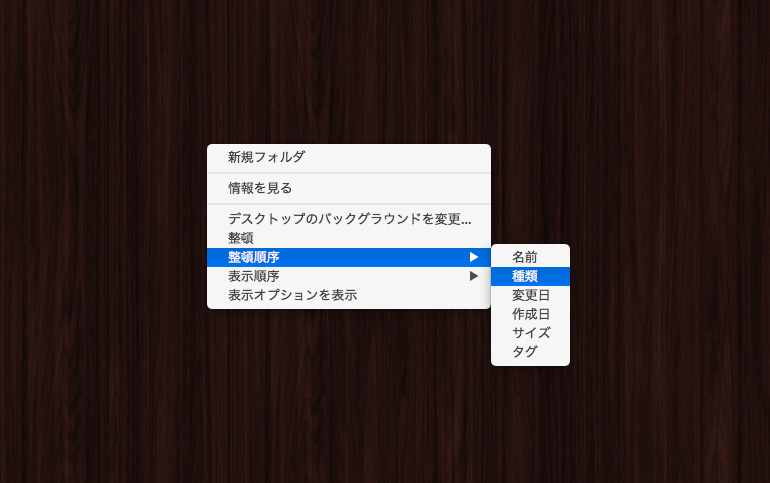Viewport: 770px width, 483px height.
Task: Expand the arrow next to 整頓順序
Action: [x=474, y=257]
